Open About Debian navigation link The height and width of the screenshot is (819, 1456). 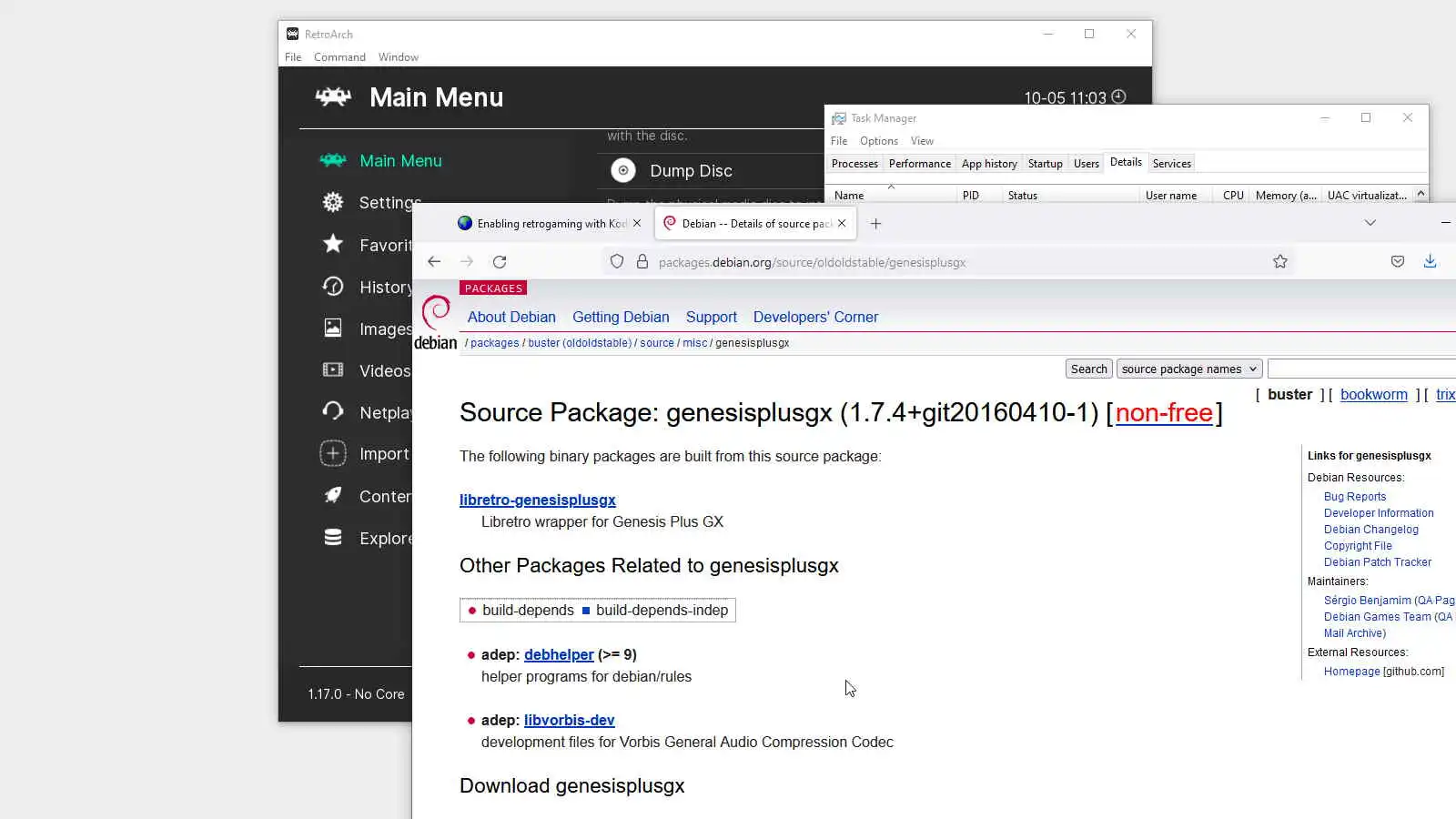[x=511, y=317]
